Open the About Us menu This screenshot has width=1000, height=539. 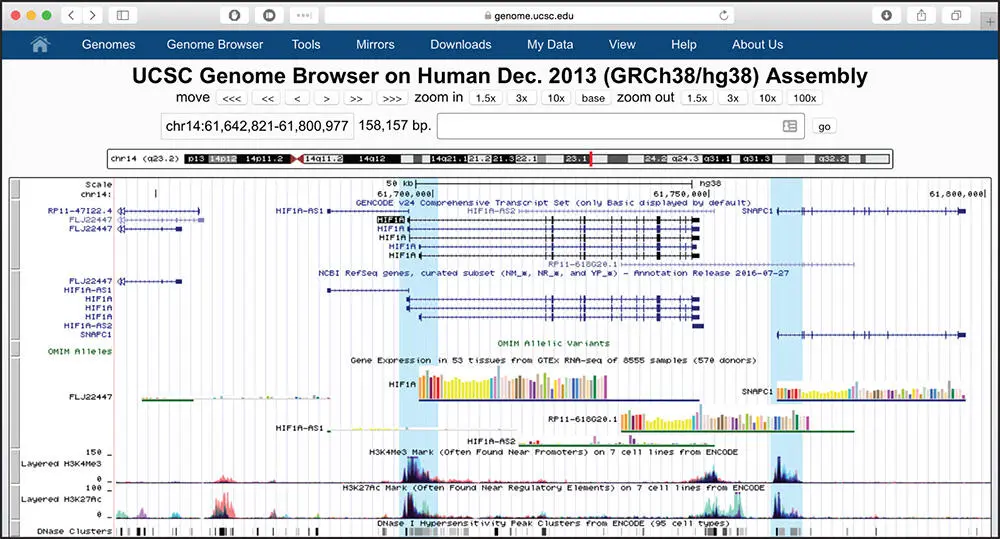[758, 45]
